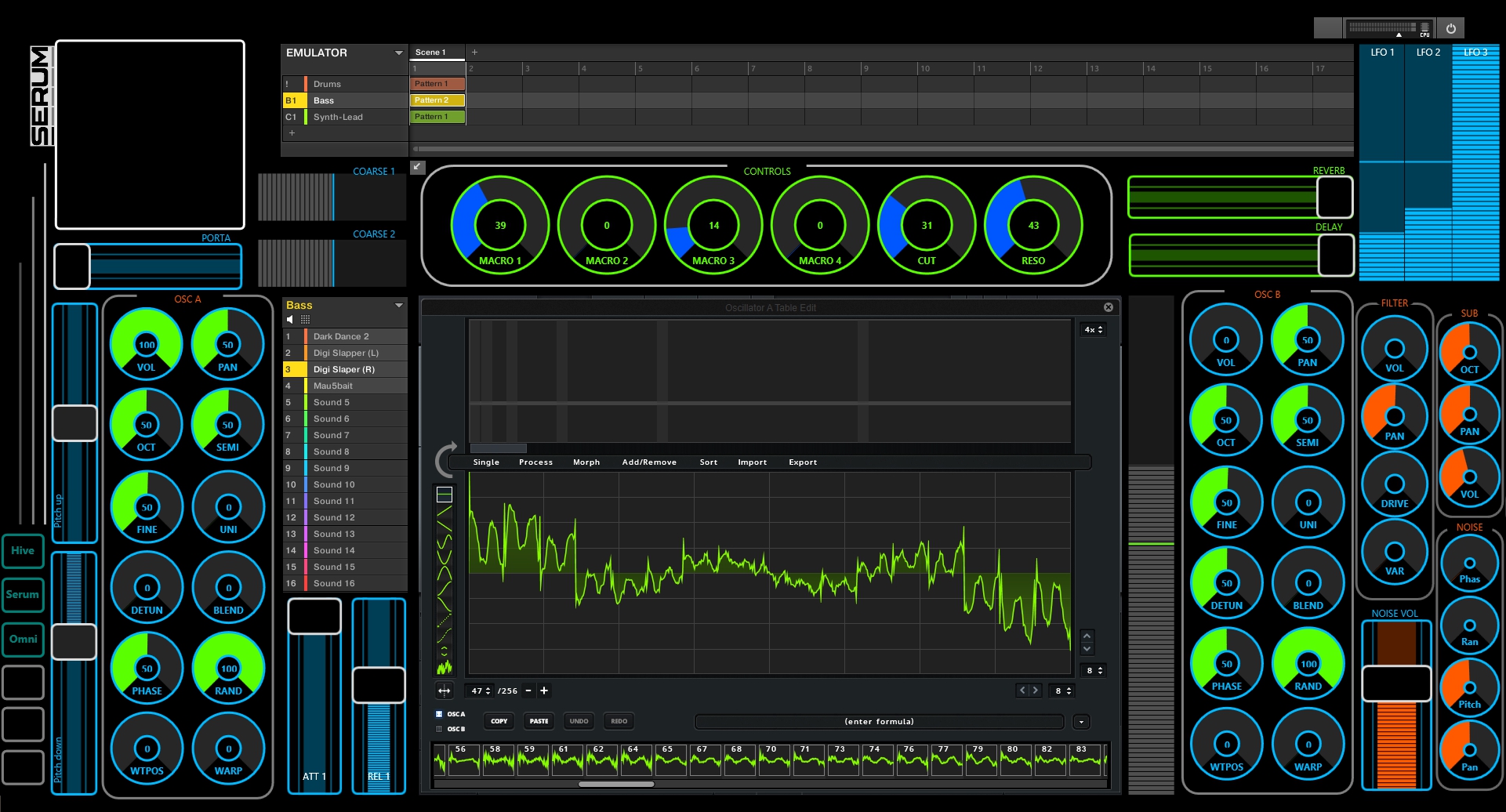Image resolution: width=1506 pixels, height=812 pixels.
Task: Click the grid view icon beside the speaker
Action: [305, 319]
